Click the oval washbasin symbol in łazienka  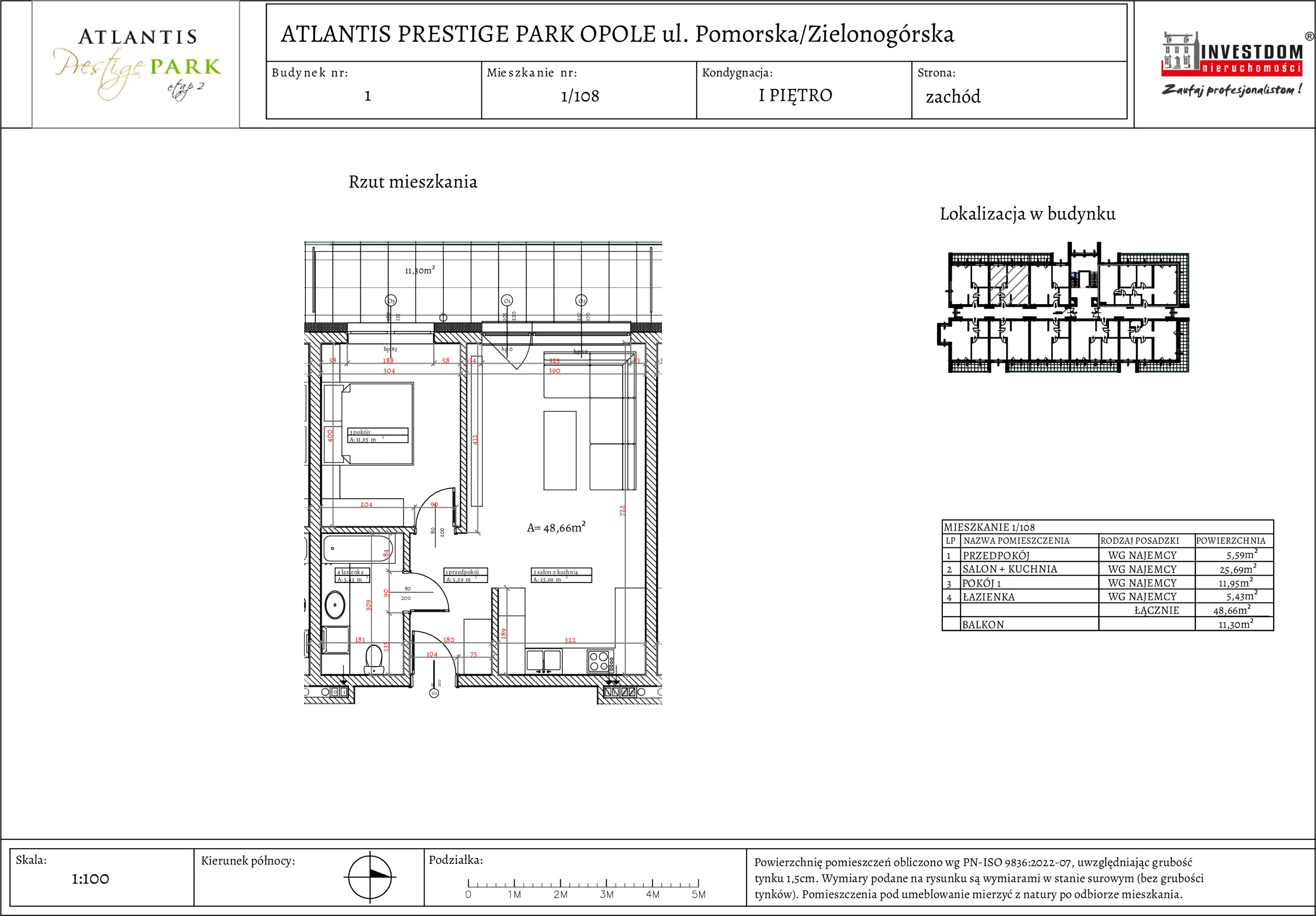coord(335,605)
